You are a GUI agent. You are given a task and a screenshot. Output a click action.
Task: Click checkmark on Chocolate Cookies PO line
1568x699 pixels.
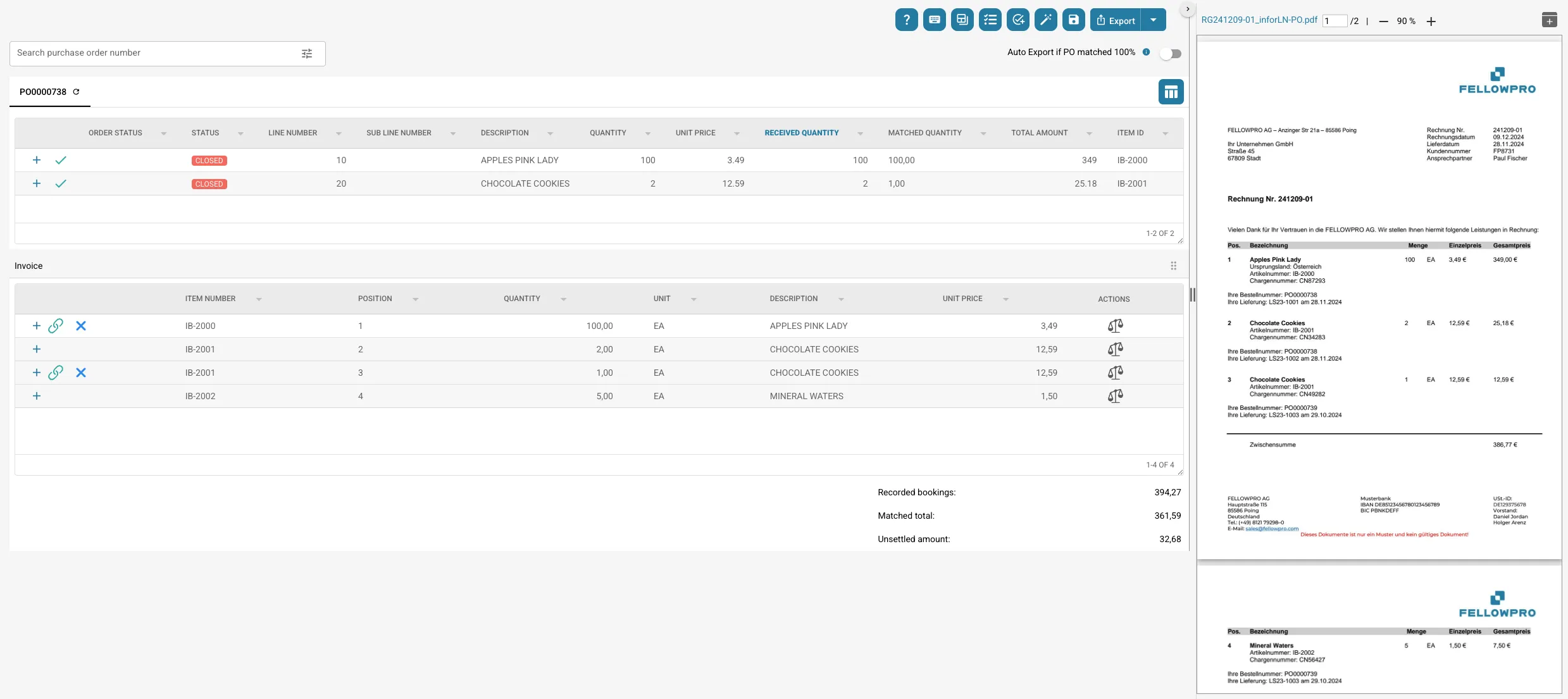pos(61,183)
